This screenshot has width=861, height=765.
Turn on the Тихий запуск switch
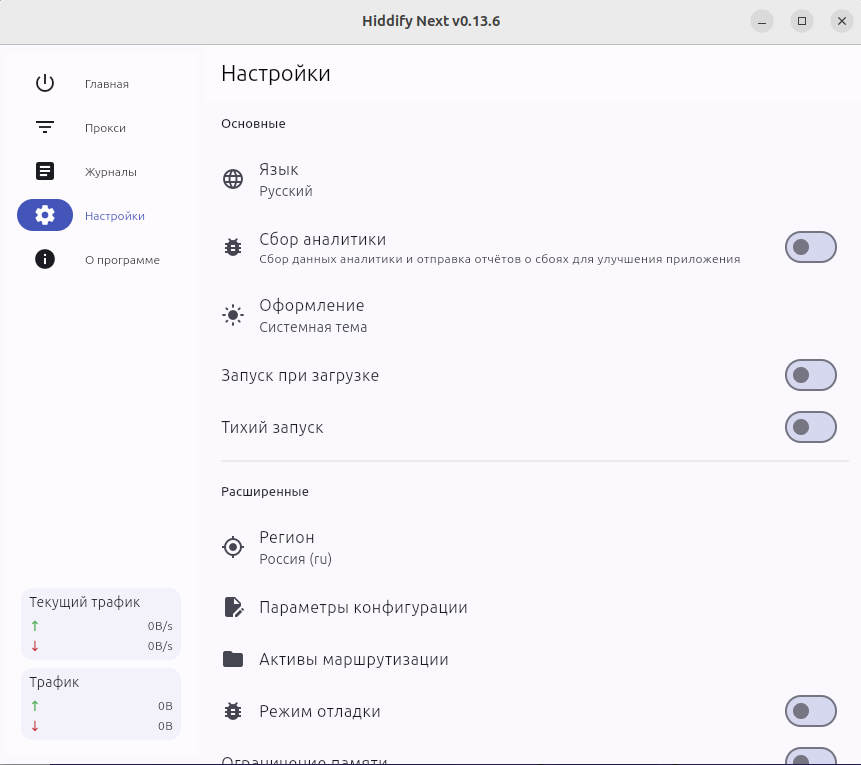810,427
